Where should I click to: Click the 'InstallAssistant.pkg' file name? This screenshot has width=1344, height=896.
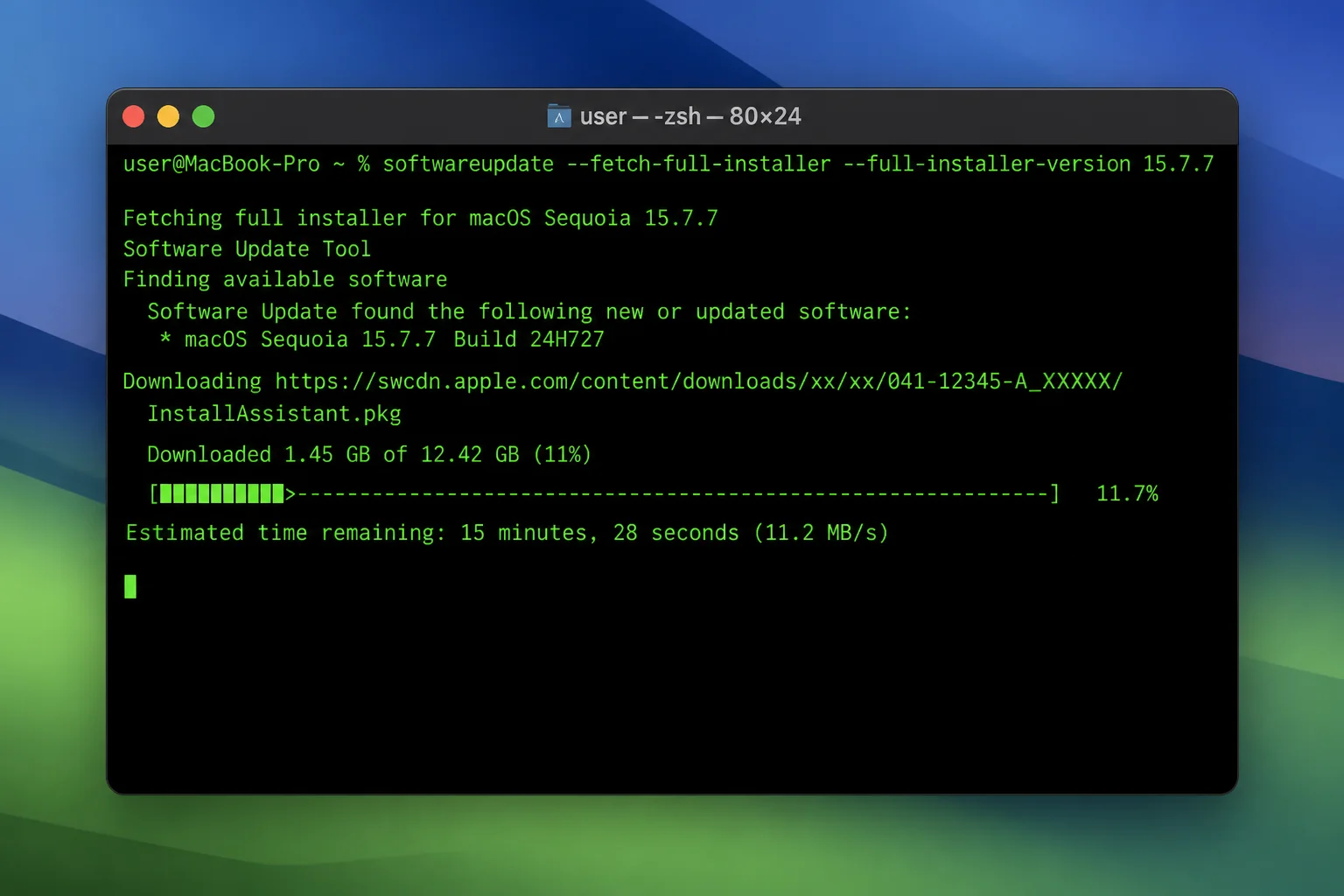pyautogui.click(x=274, y=414)
